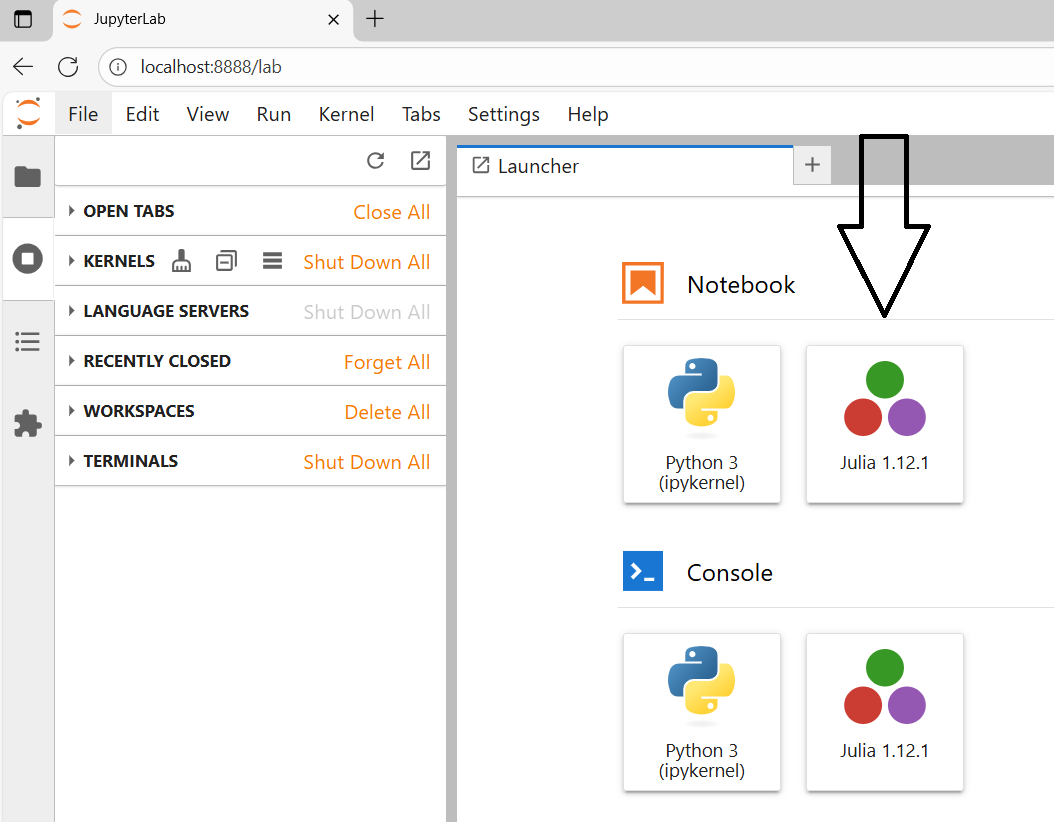The image size is (1054, 822).
Task: Click Forget All for recently closed
Action: tap(387, 362)
